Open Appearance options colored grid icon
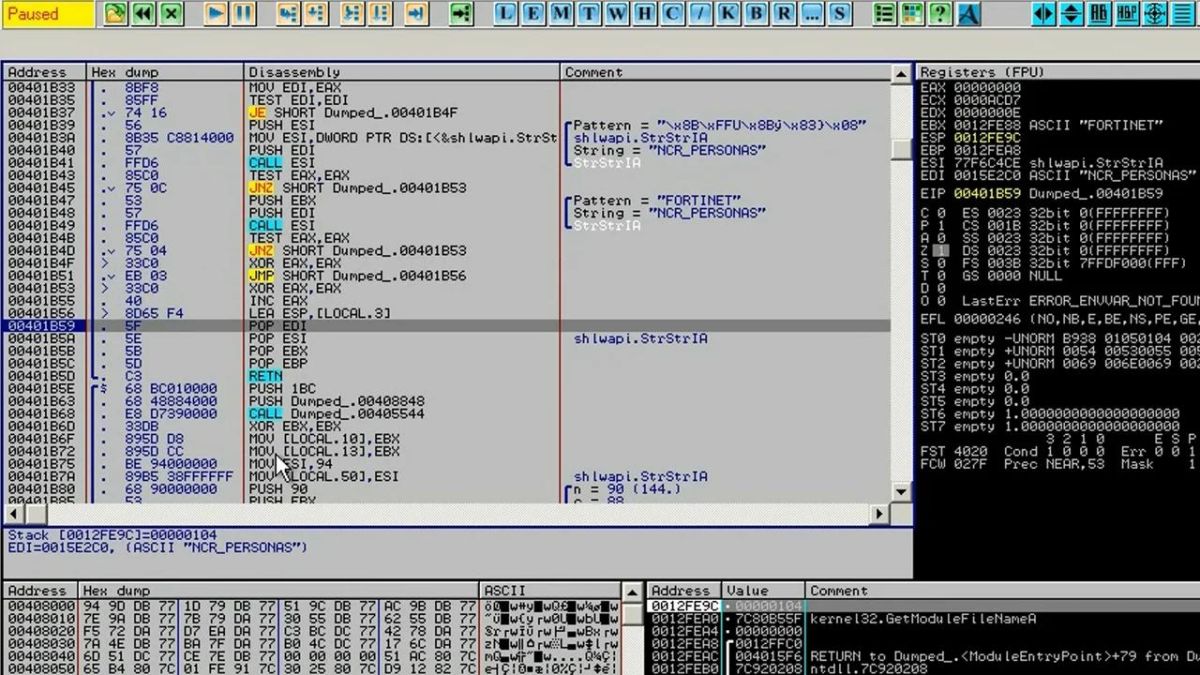1200x675 pixels. pyautogui.click(x=912, y=14)
